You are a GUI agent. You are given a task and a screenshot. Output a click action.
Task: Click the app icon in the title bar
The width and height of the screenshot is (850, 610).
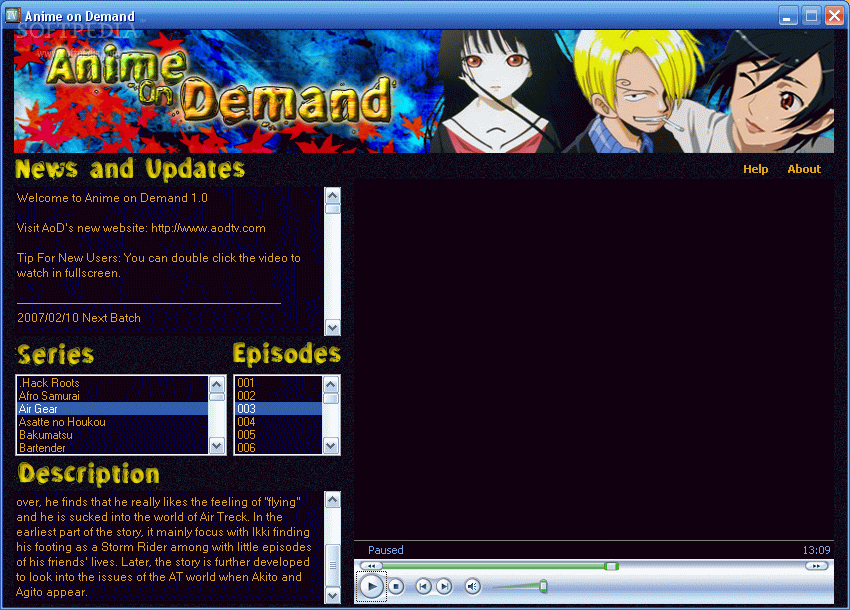coord(12,15)
